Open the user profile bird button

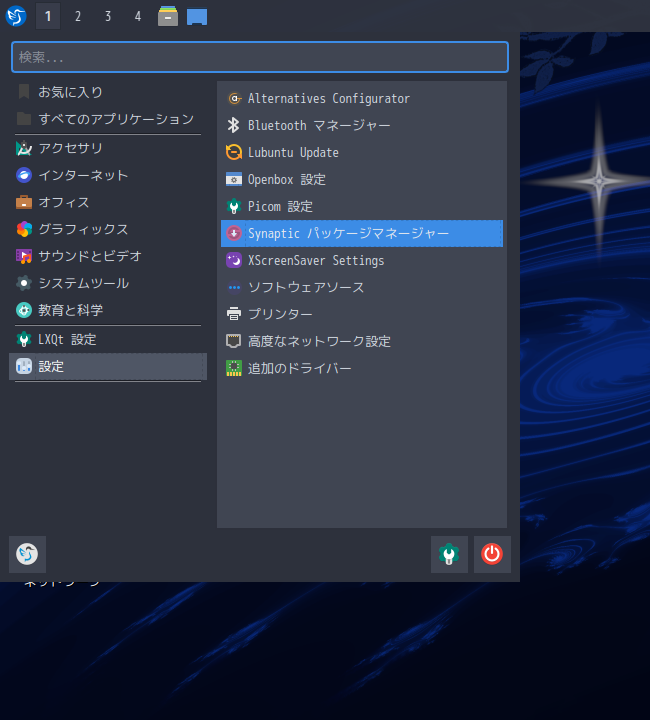coord(27,554)
